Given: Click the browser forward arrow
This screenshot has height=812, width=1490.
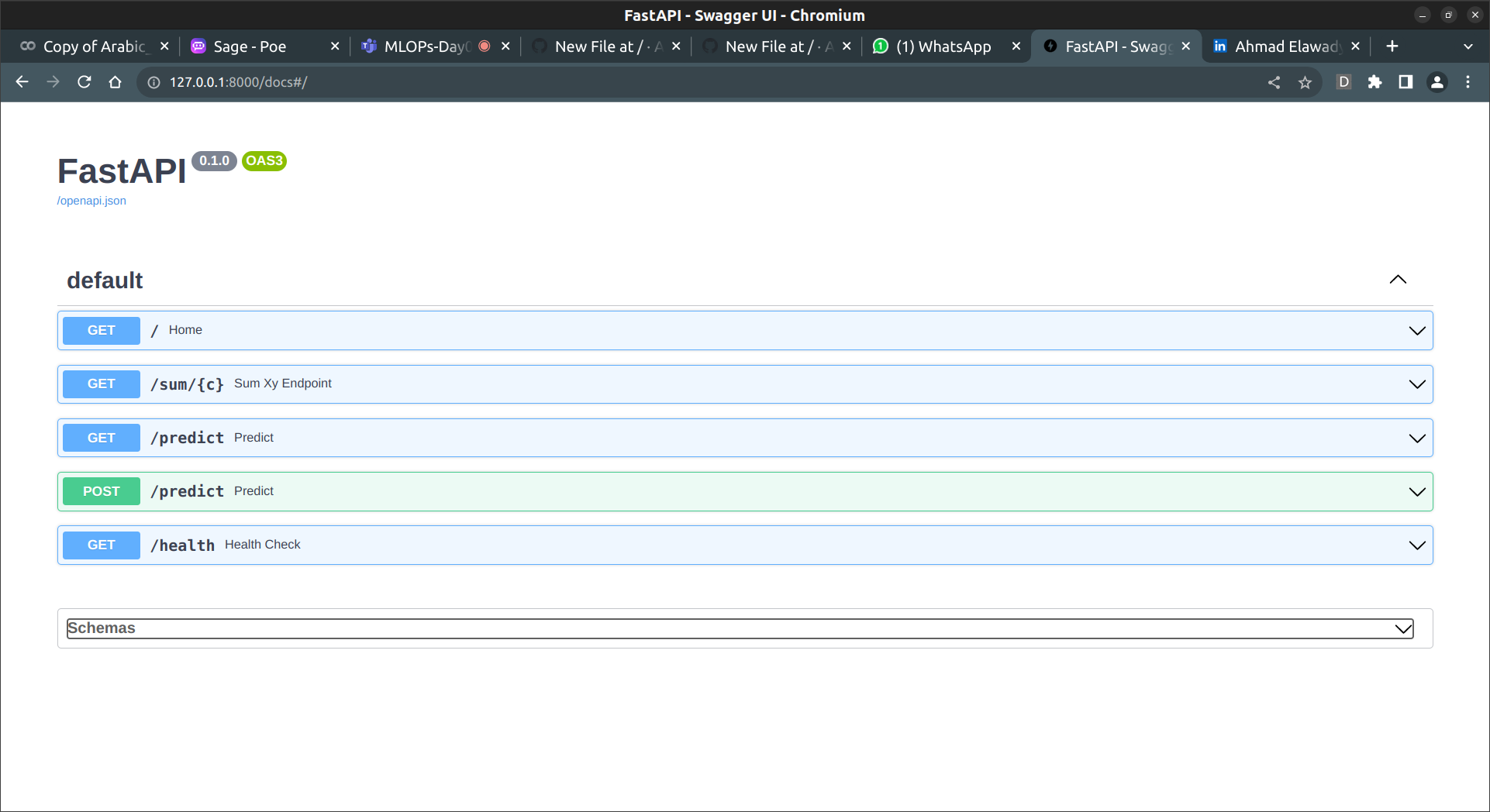Looking at the screenshot, I should 53,82.
